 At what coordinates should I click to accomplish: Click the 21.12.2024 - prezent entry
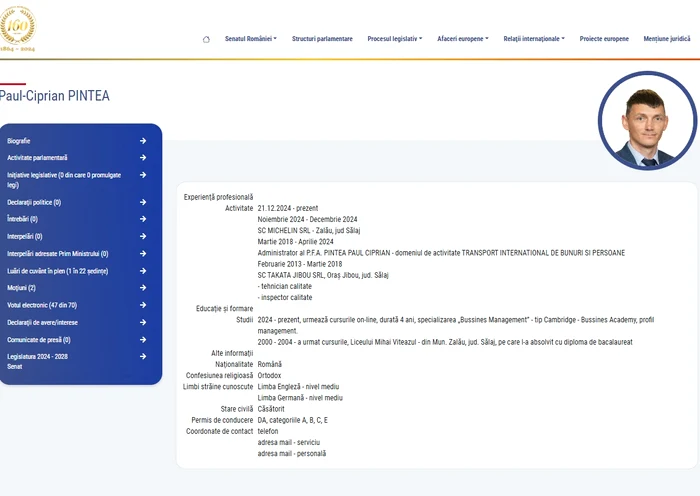[x=288, y=208]
